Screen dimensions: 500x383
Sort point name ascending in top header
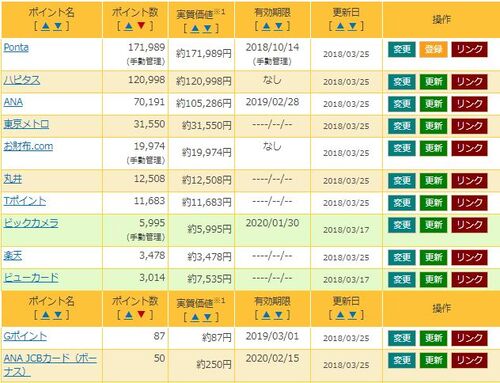click(46, 26)
